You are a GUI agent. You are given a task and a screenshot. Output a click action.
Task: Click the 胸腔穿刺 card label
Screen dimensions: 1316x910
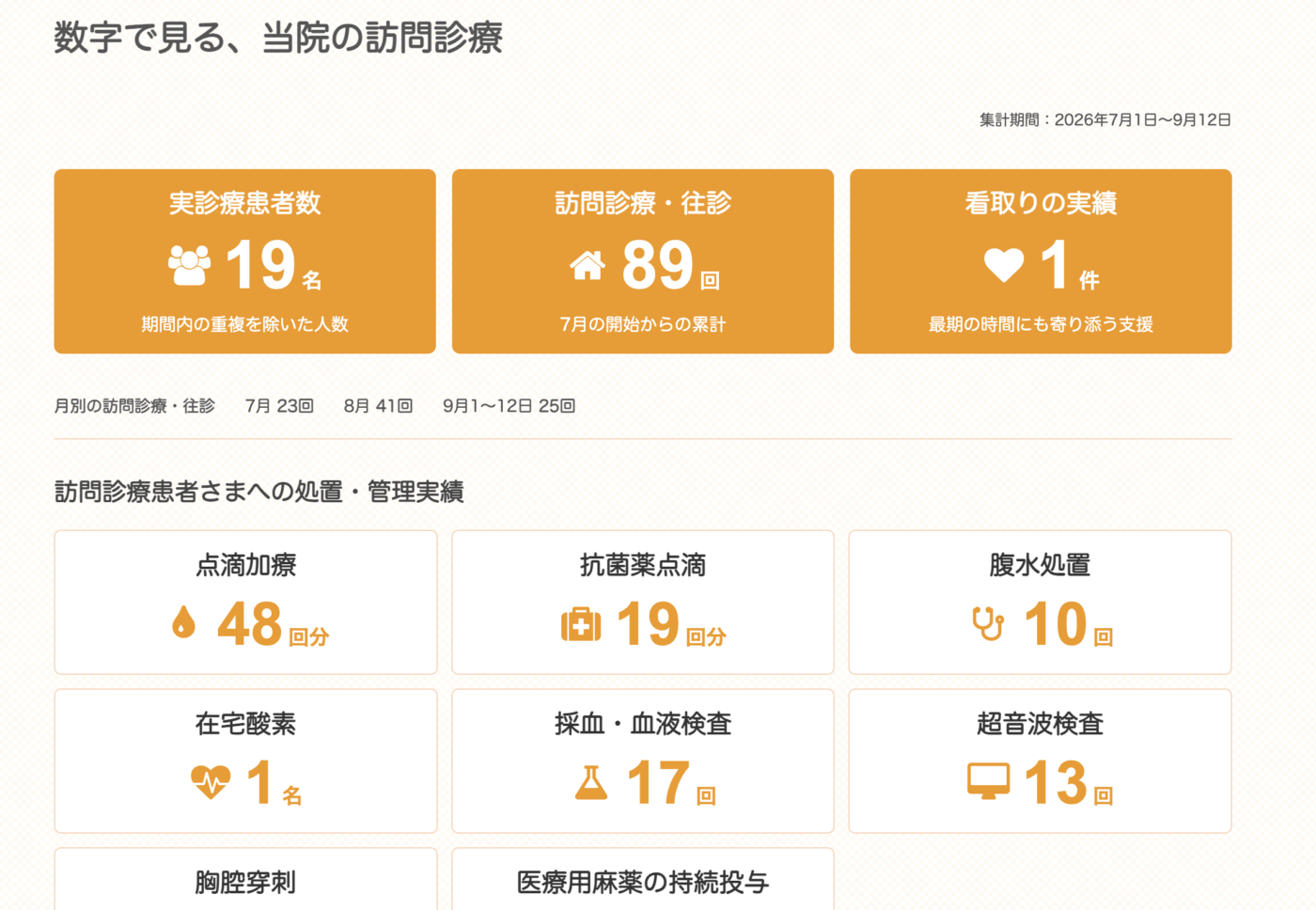pos(246,883)
